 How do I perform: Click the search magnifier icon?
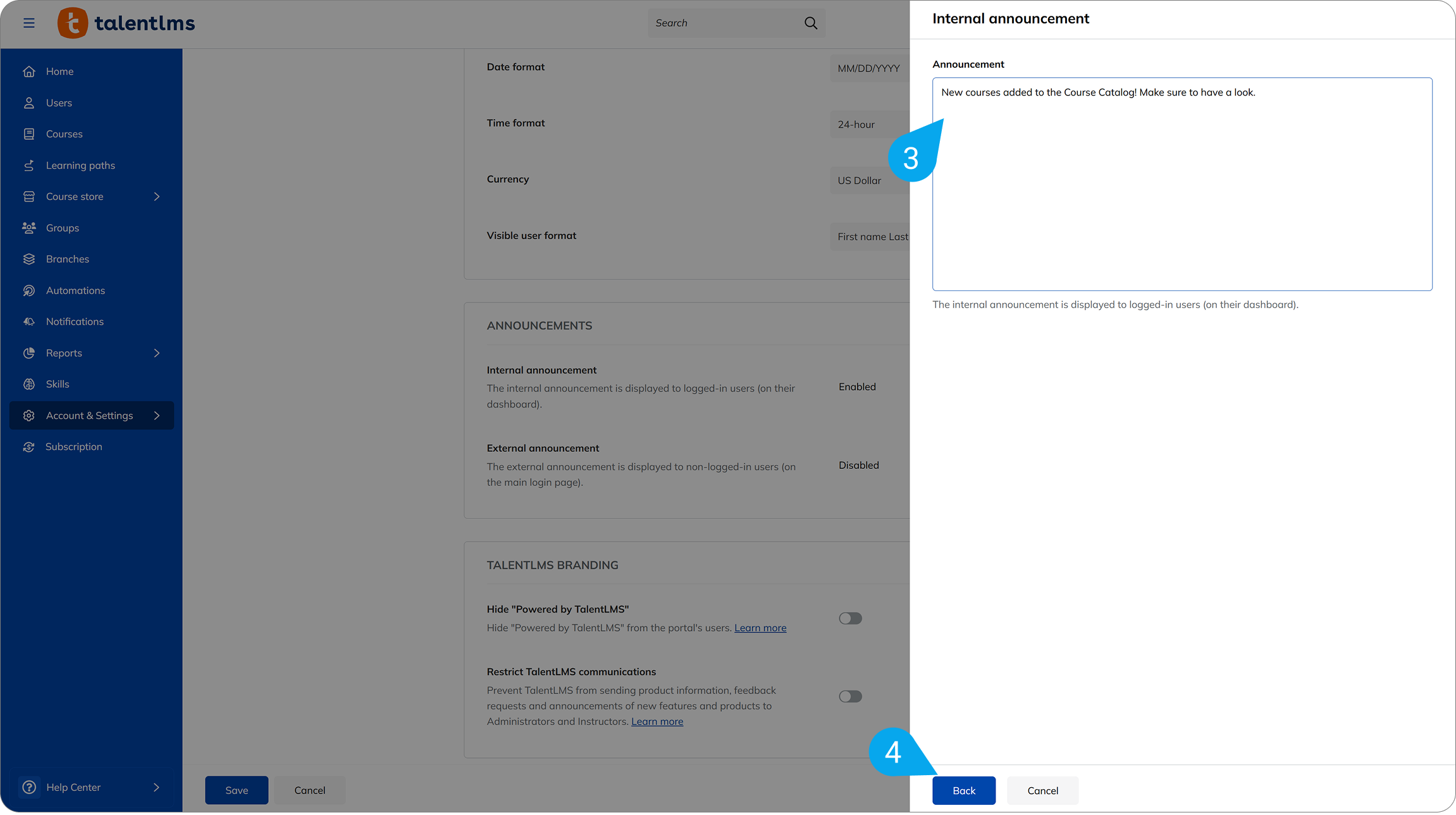pyautogui.click(x=810, y=23)
